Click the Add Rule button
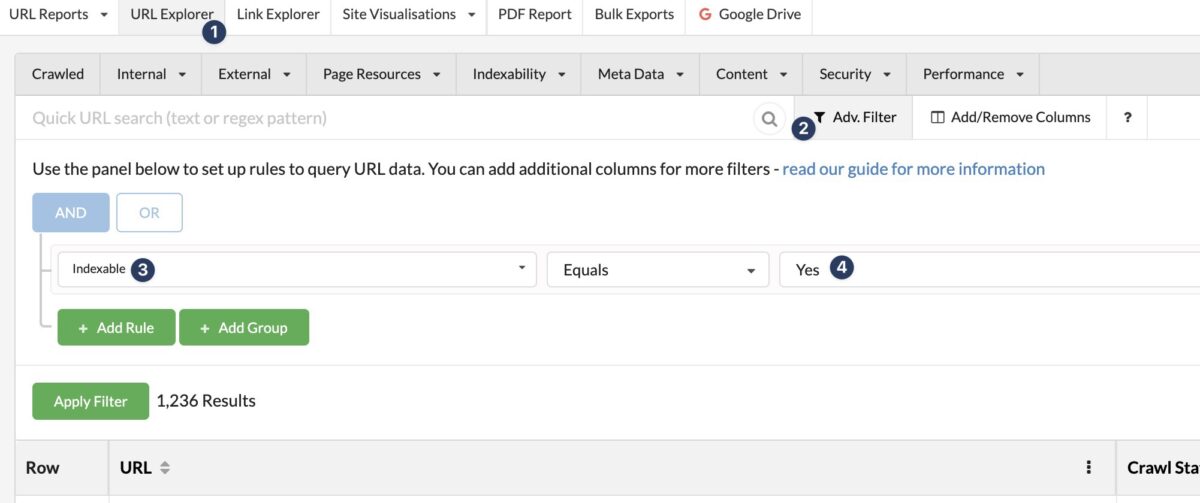 pyautogui.click(x=116, y=328)
